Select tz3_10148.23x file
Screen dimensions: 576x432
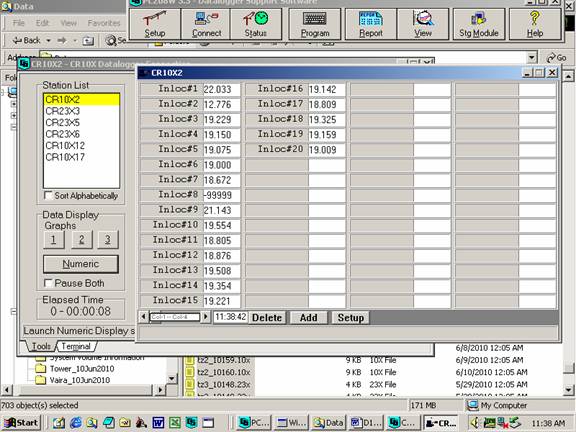(x=224, y=384)
